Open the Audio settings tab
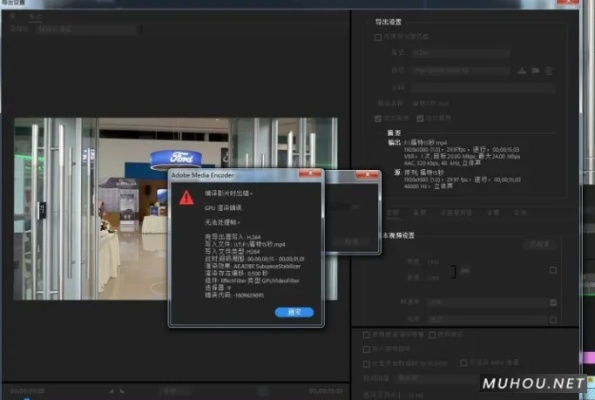 click(x=420, y=213)
